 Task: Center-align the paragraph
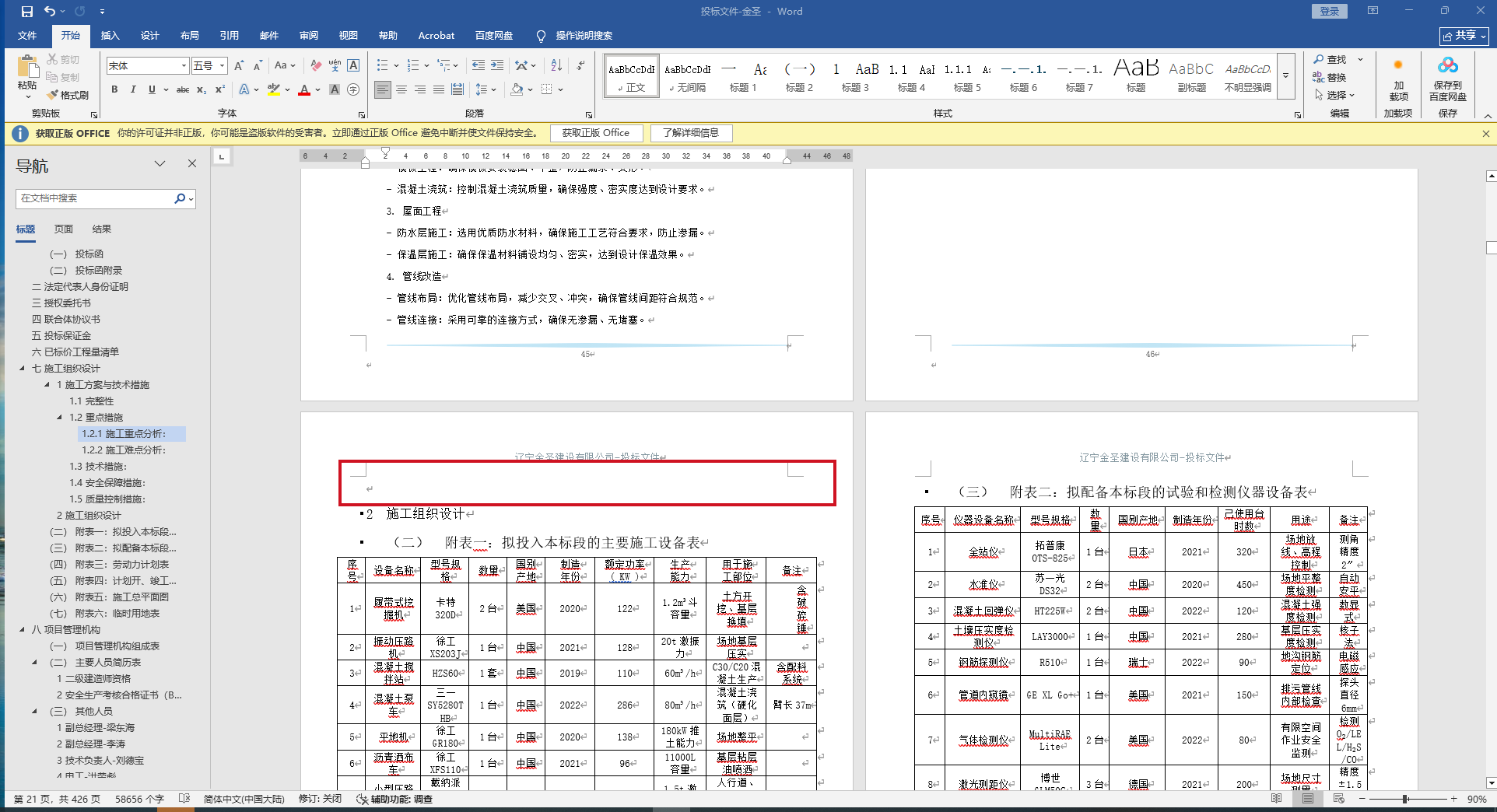[x=401, y=89]
